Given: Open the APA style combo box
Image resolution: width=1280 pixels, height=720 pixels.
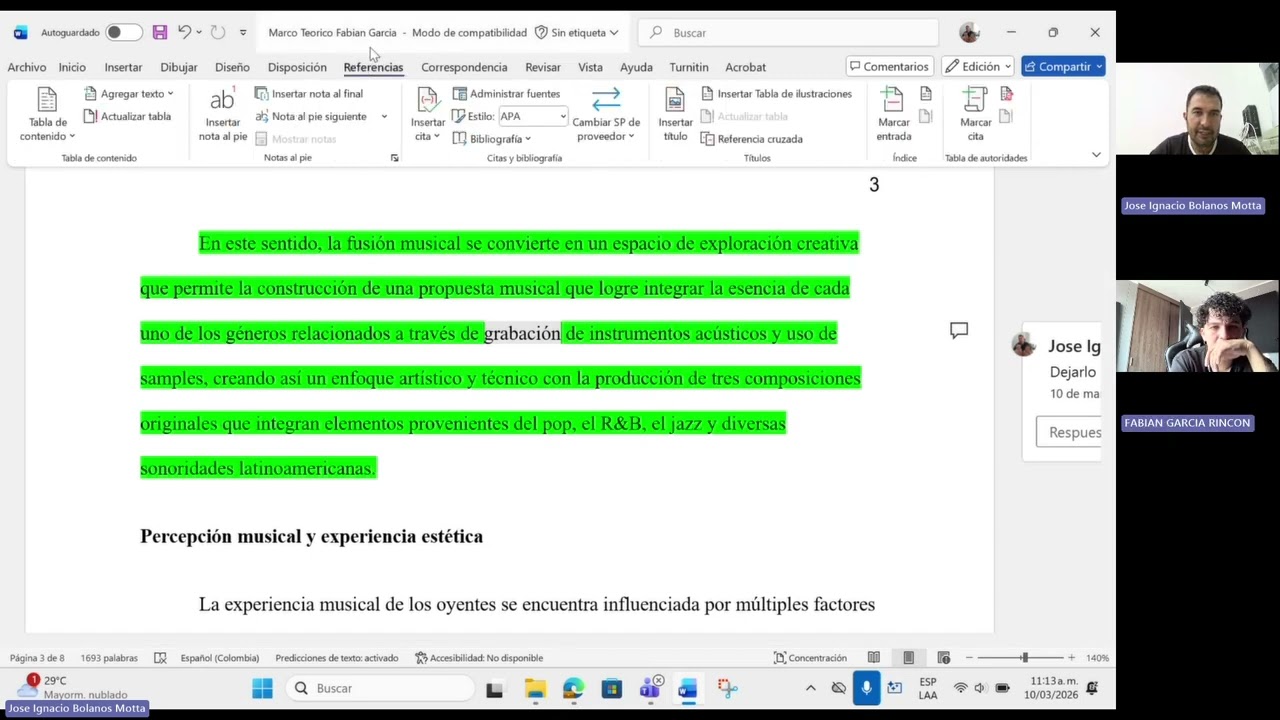Looking at the screenshot, I should pos(533,116).
